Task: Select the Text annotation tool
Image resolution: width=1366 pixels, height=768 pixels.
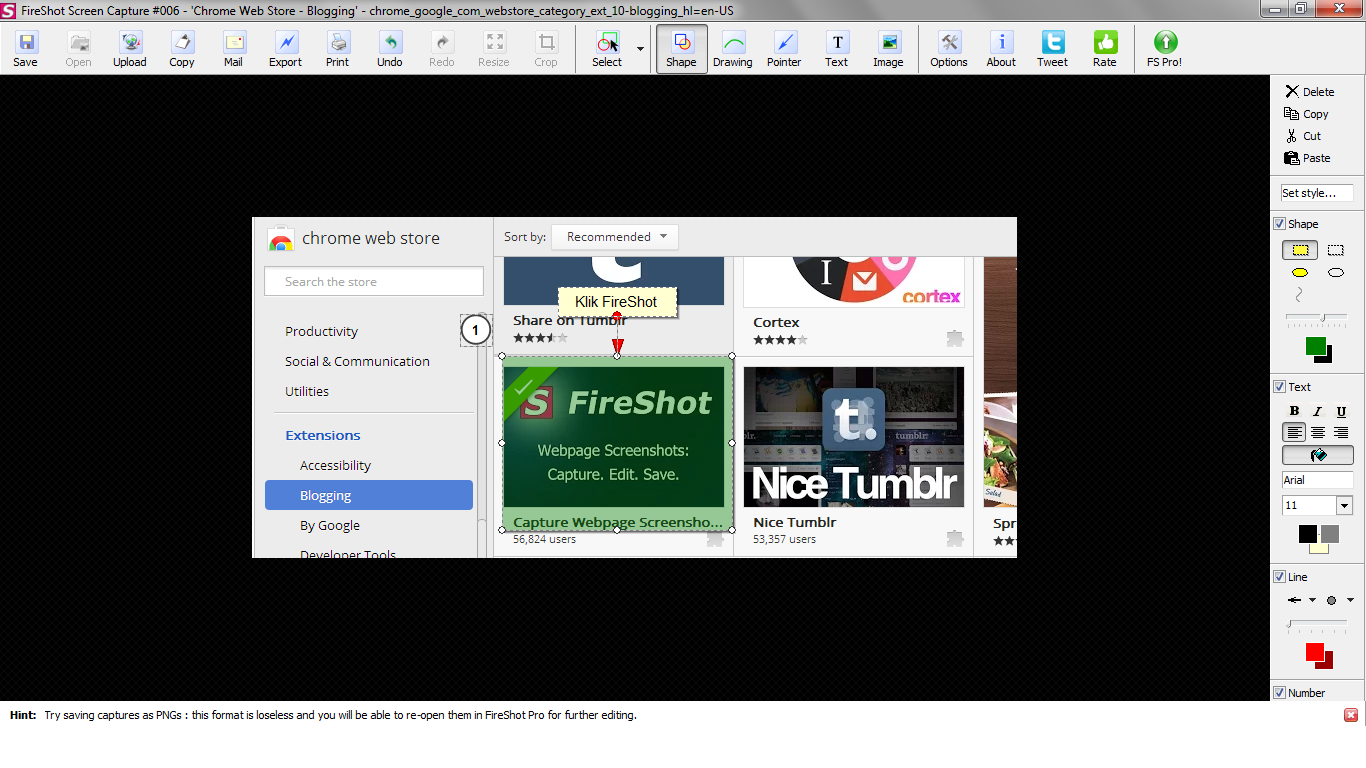Action: coord(836,48)
